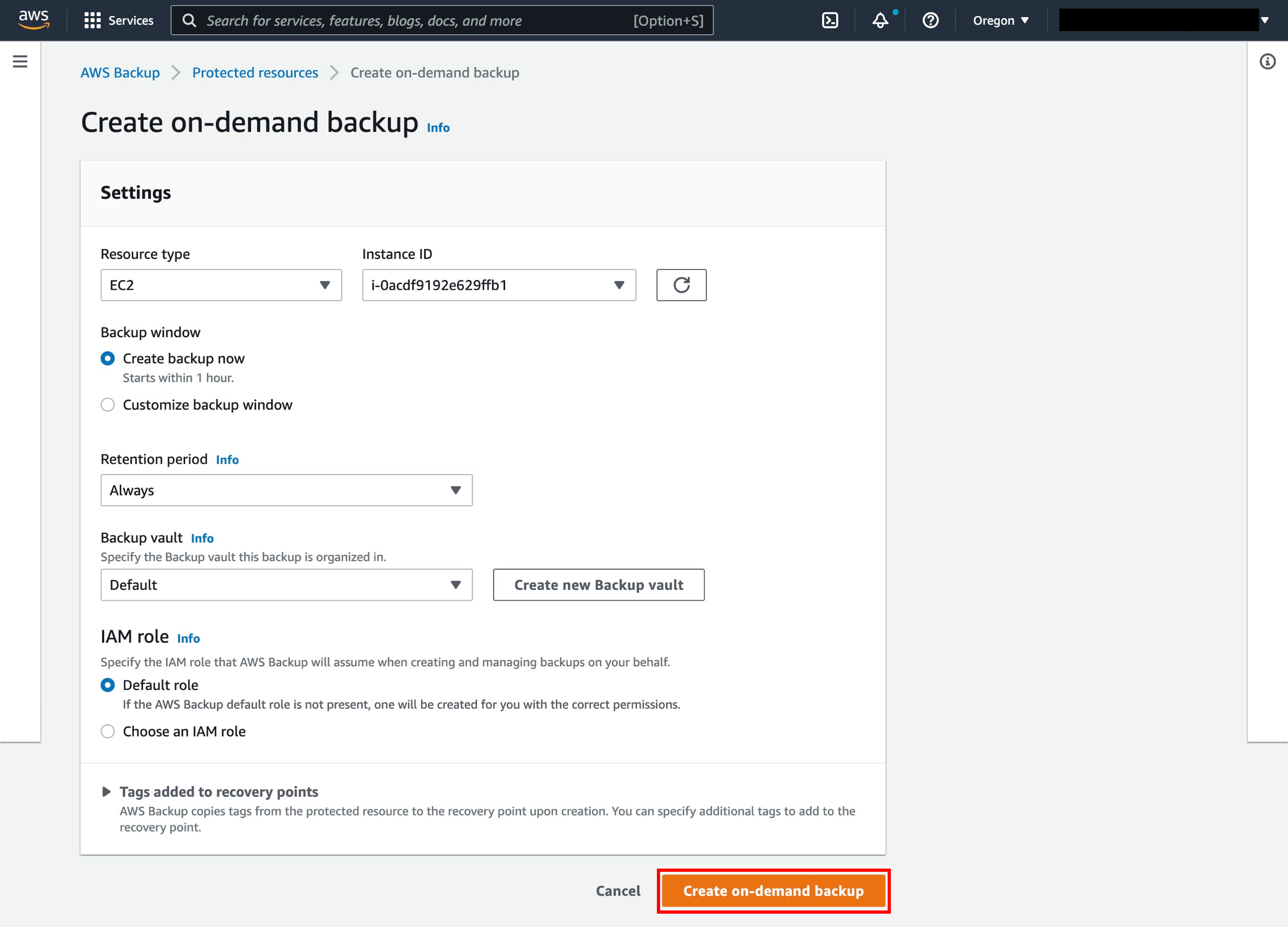This screenshot has height=933, width=1288.
Task: Focus the search magnifier icon
Action: [189, 20]
